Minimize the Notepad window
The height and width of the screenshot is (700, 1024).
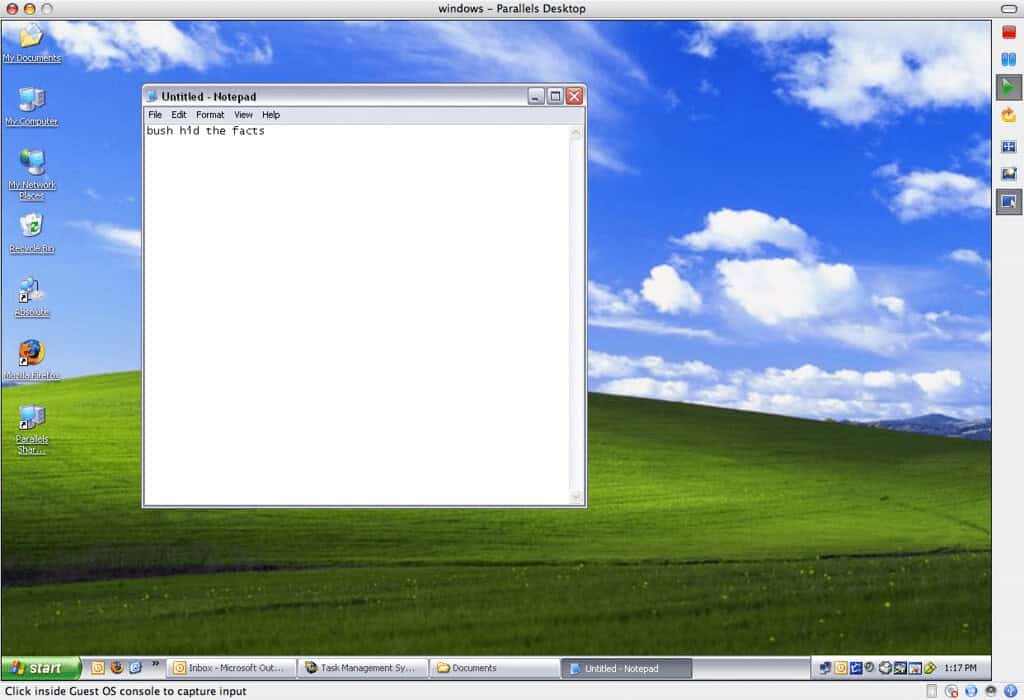click(536, 96)
